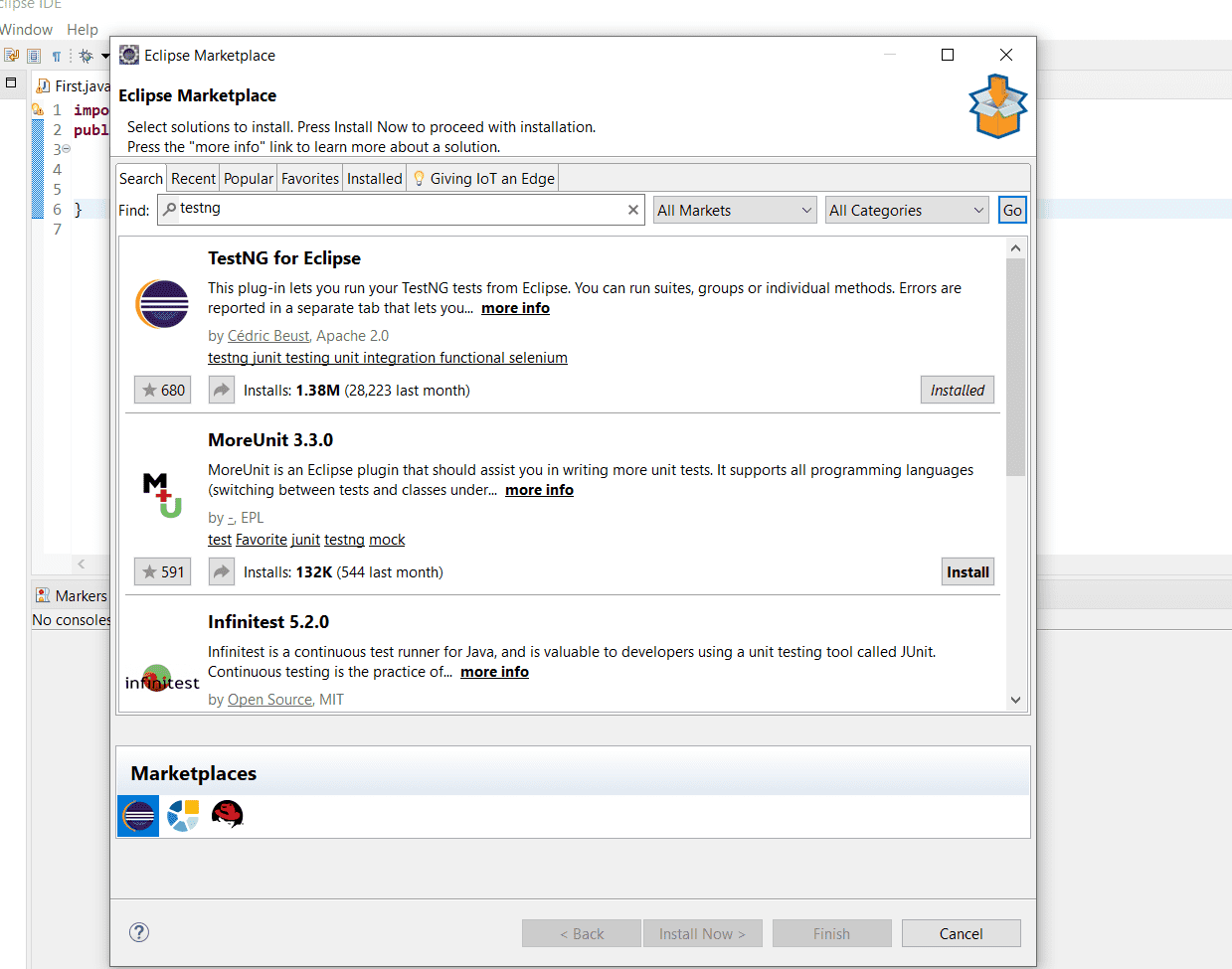Click the First.java file icon on editor tab

[43, 86]
